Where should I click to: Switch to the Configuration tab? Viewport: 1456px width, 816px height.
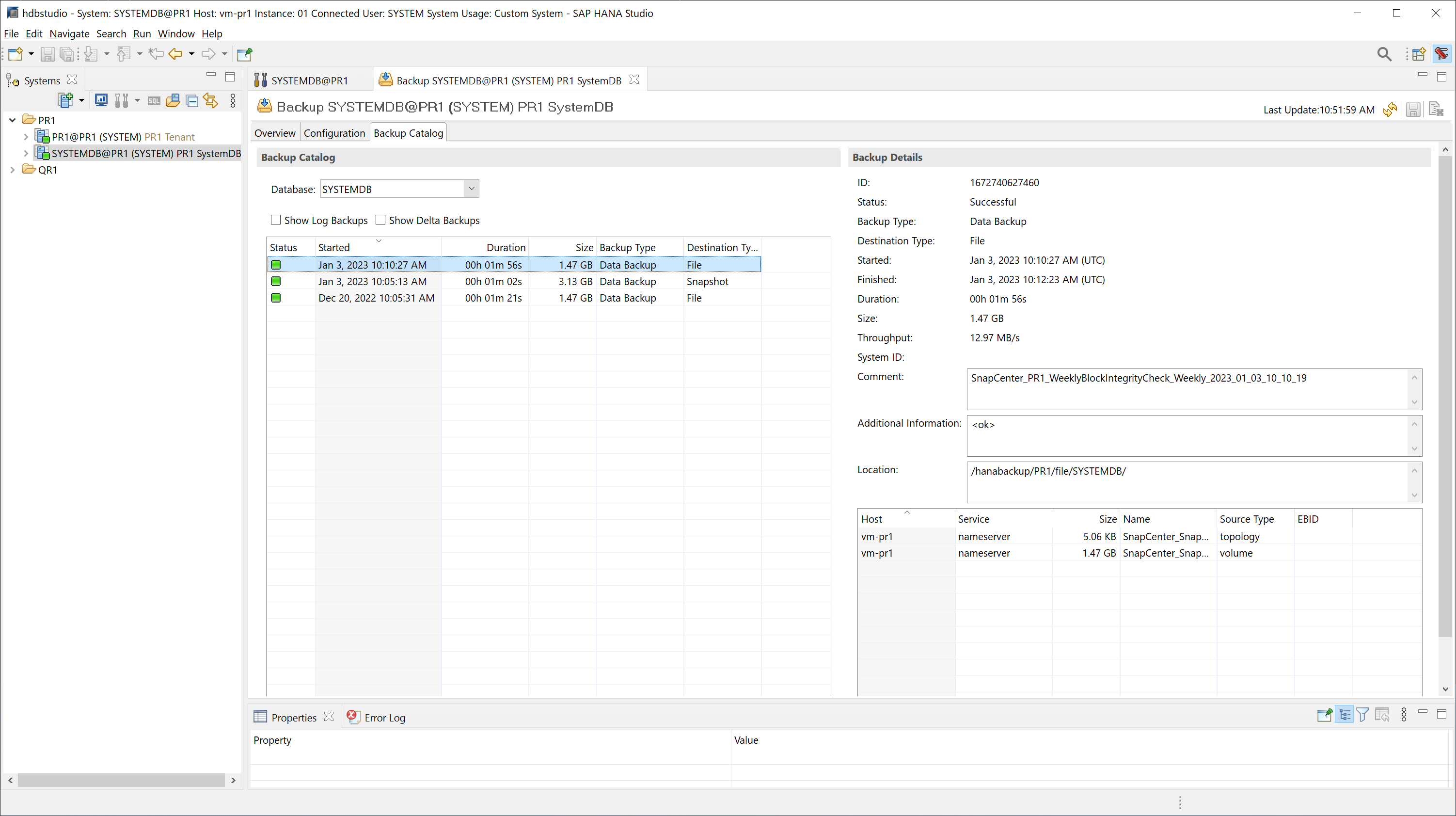pos(334,133)
